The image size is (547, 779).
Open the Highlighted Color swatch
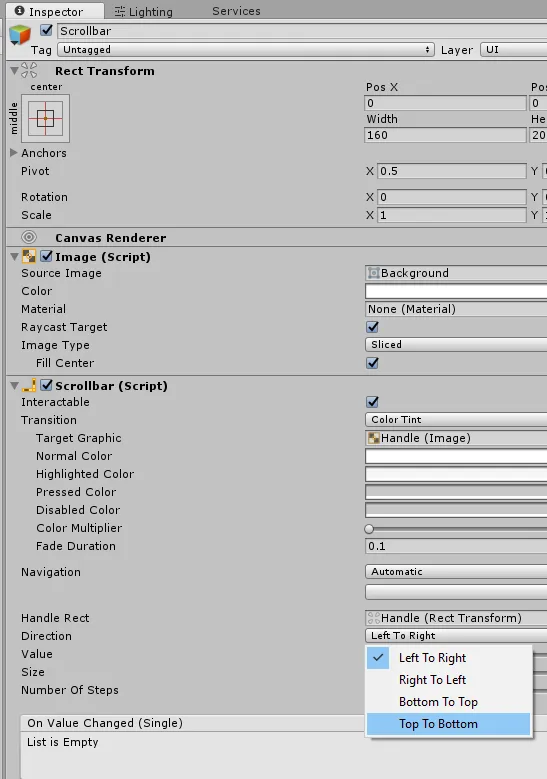(456, 474)
